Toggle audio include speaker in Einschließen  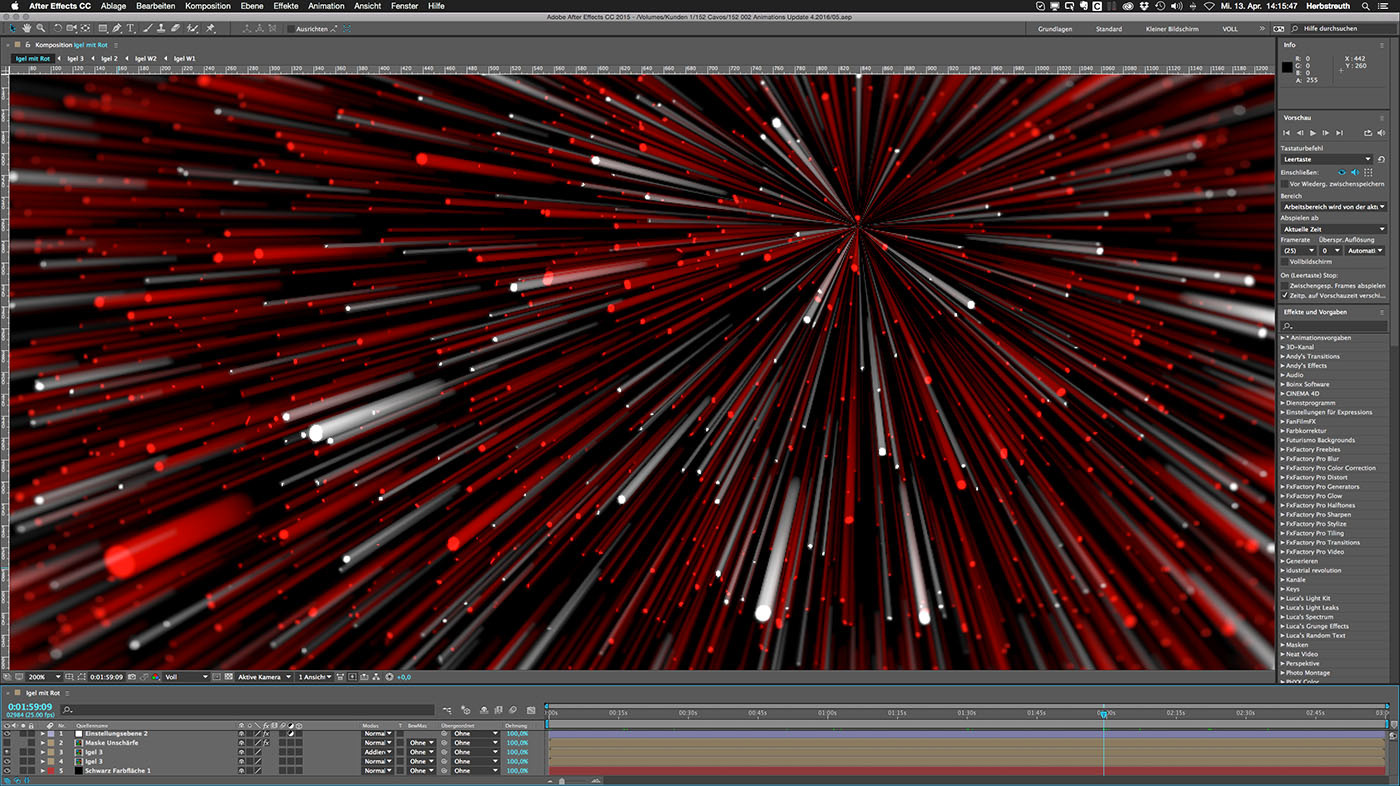pos(1355,172)
